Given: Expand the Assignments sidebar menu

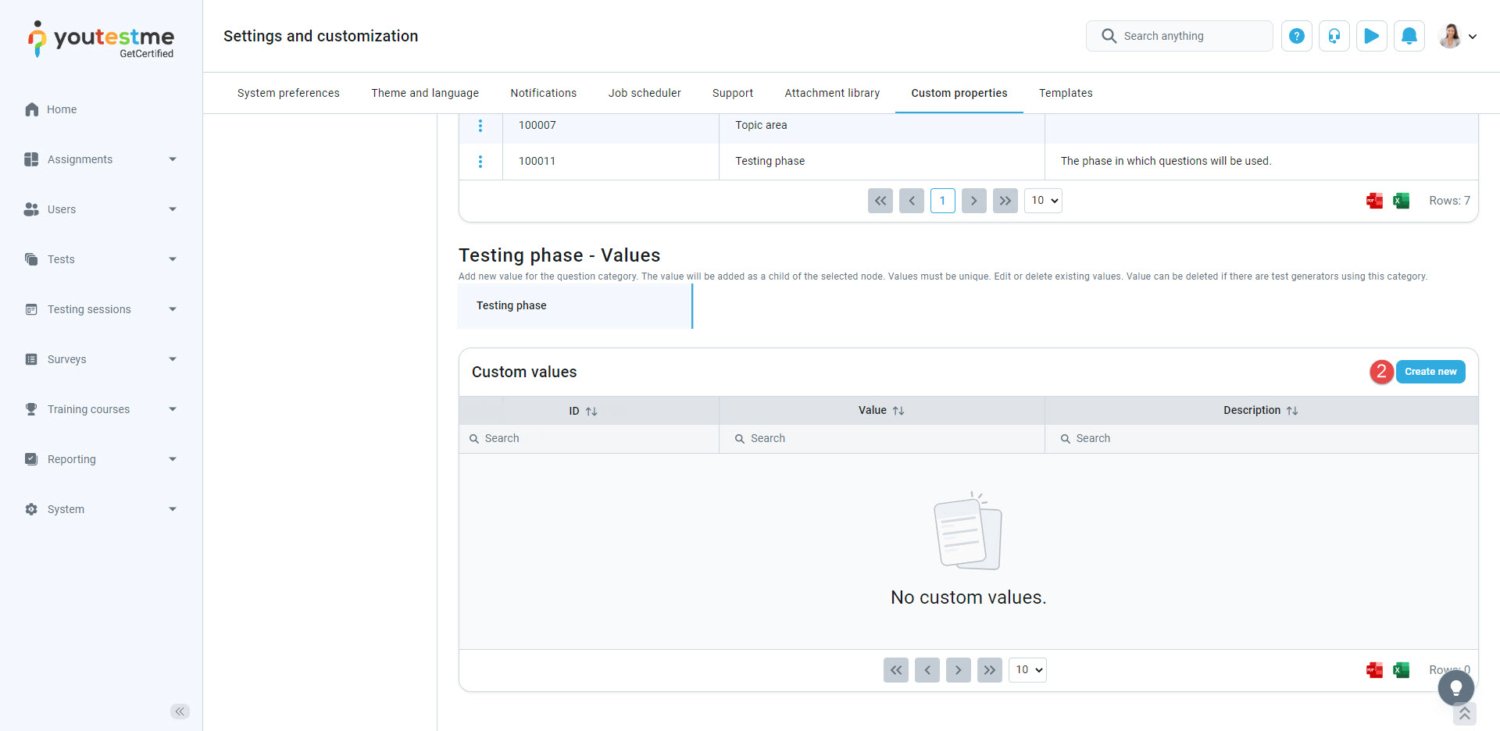Looking at the screenshot, I should [100, 159].
